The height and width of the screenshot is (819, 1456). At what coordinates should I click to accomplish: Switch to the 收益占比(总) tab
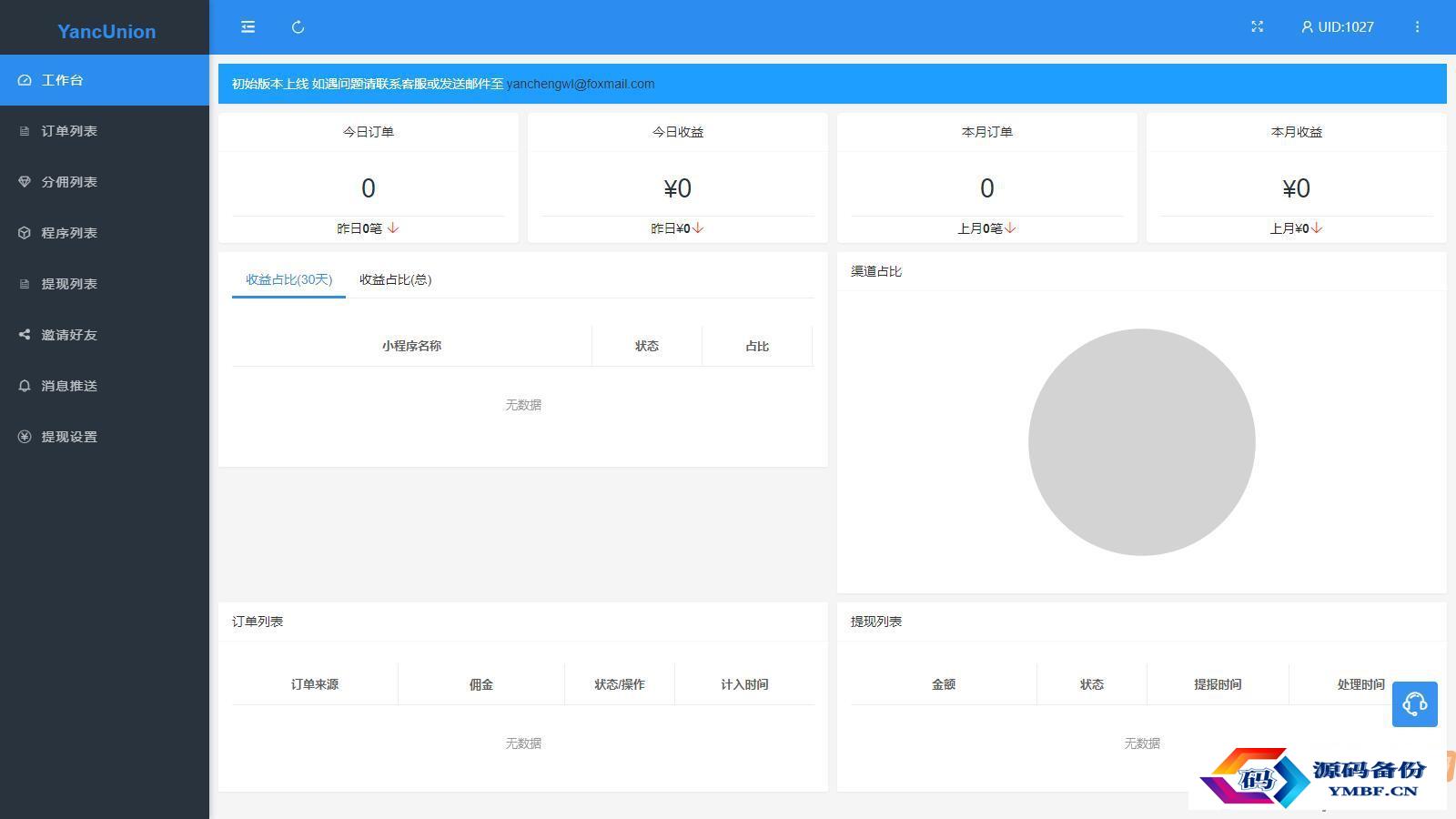coord(395,279)
